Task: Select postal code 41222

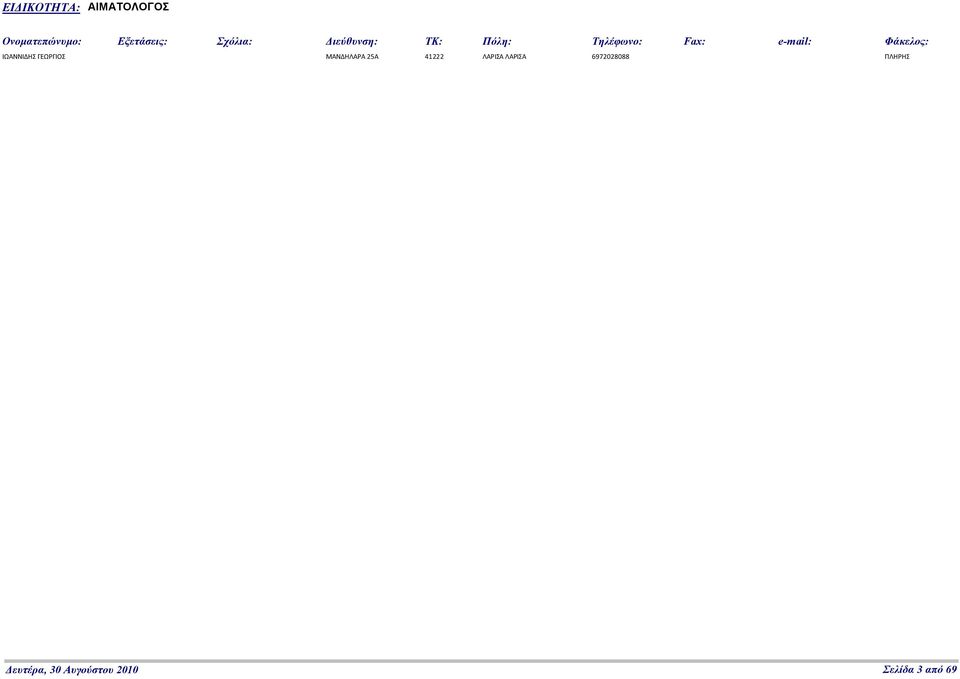Action: pos(434,56)
